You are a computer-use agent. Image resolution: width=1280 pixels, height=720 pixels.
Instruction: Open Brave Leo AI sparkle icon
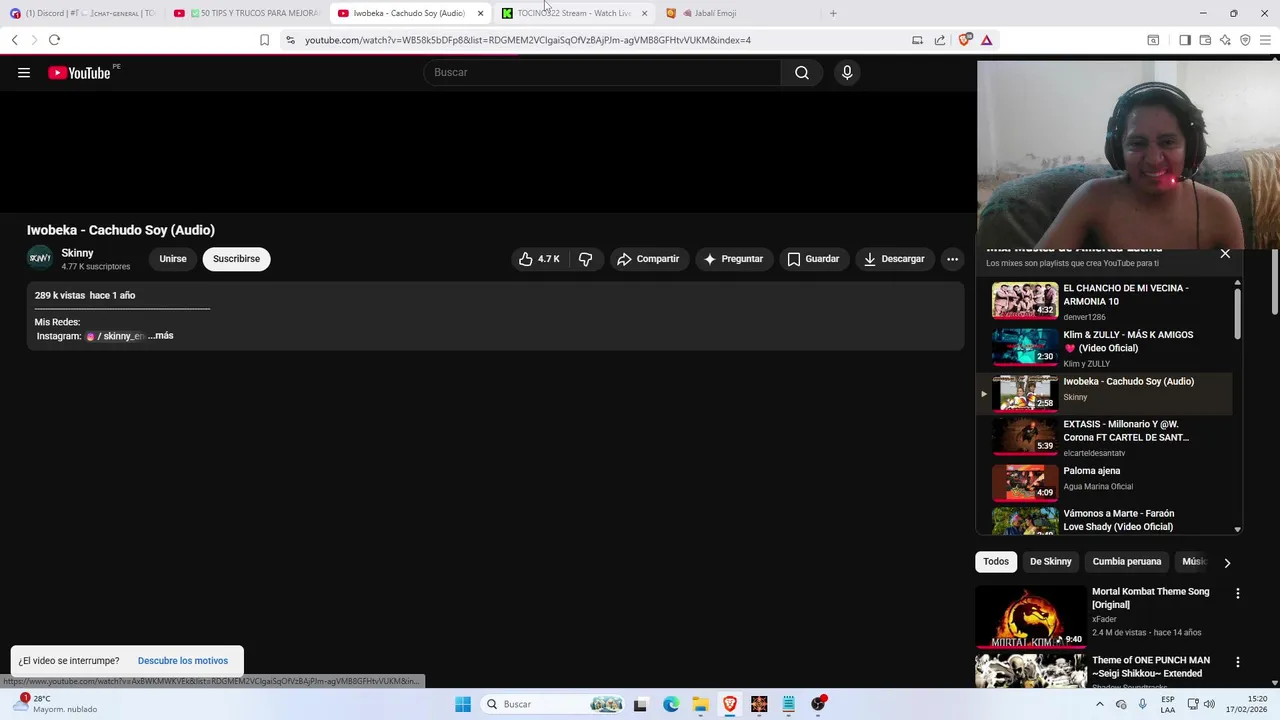point(1225,40)
